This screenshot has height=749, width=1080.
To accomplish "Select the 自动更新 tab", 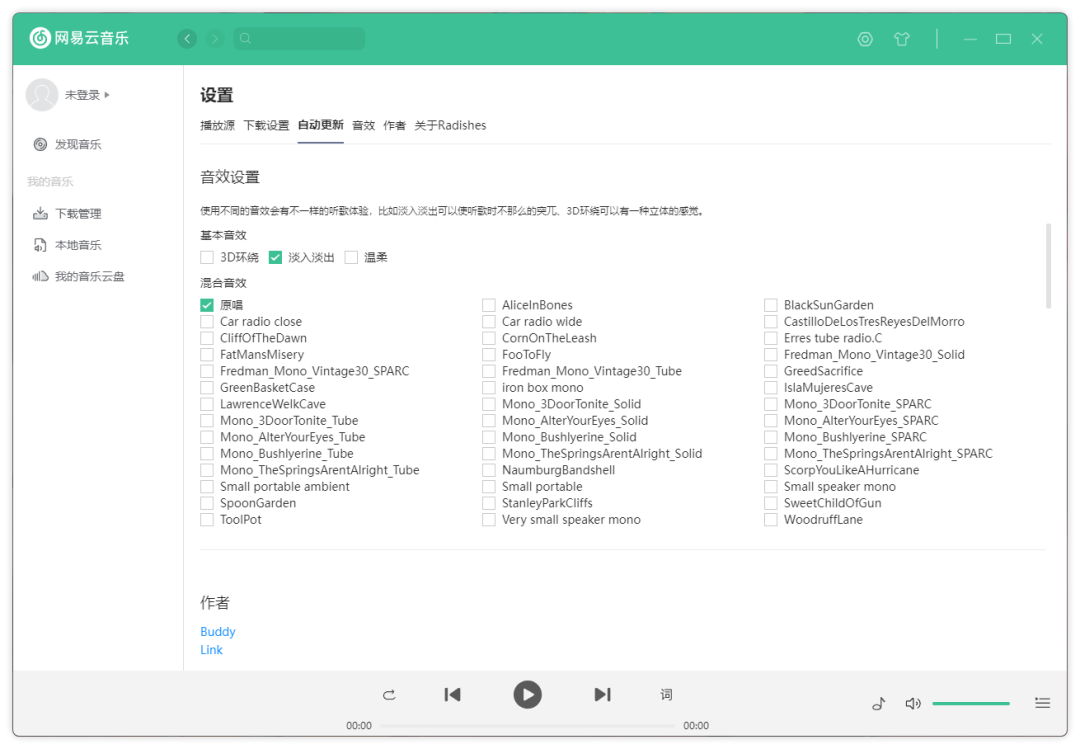I will 320,125.
